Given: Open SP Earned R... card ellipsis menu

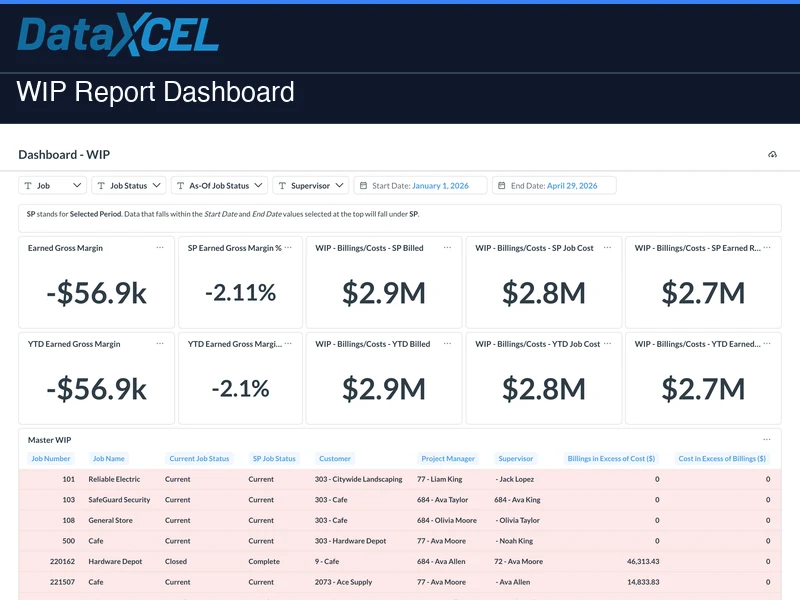Looking at the screenshot, I should coord(767,247).
